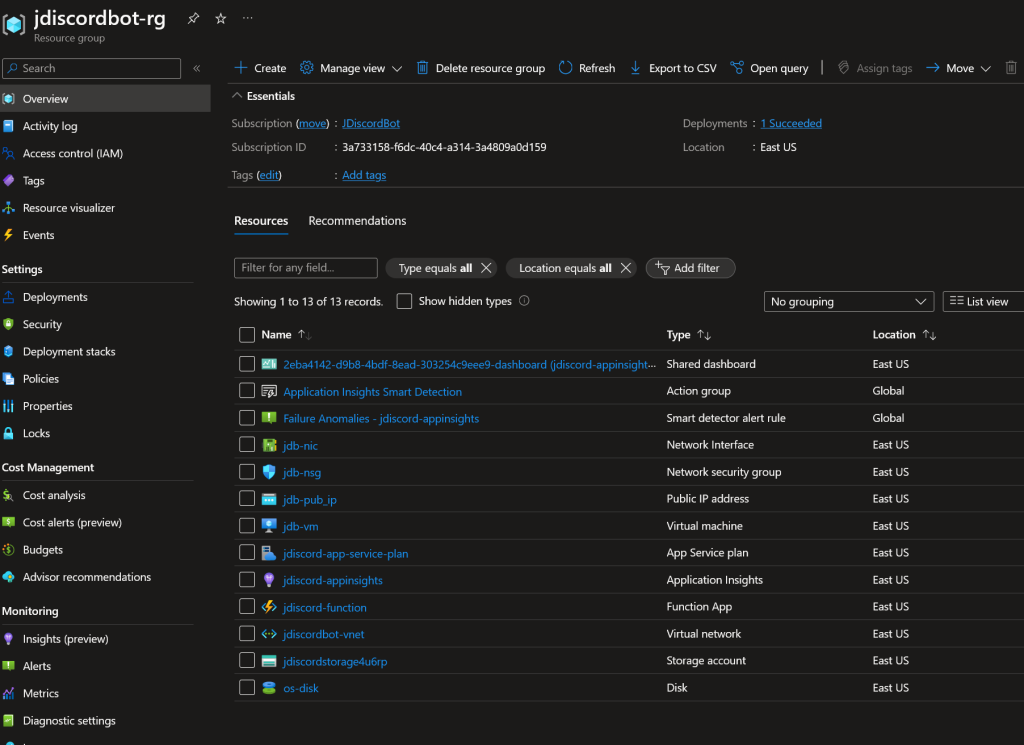Click the Failure Anomalies alert icon
The height and width of the screenshot is (745, 1024).
tap(269, 418)
